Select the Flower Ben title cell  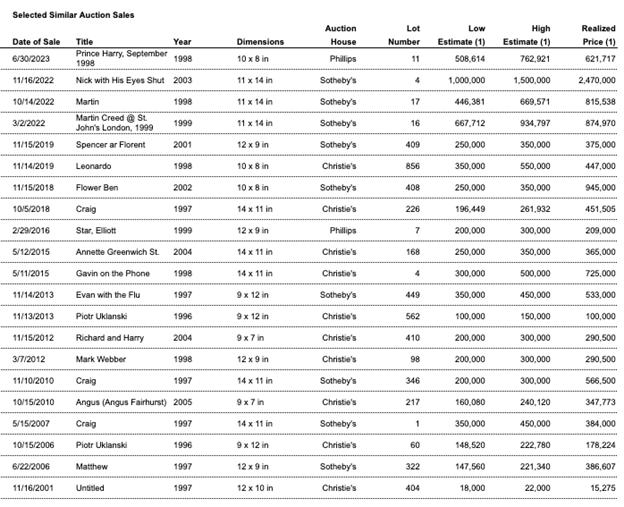pos(98,187)
